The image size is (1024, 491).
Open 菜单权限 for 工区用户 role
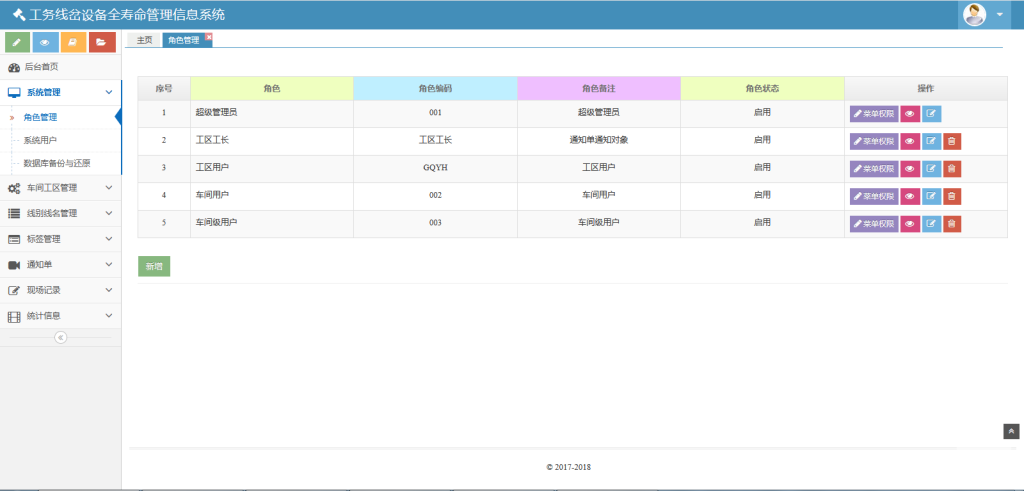click(873, 169)
